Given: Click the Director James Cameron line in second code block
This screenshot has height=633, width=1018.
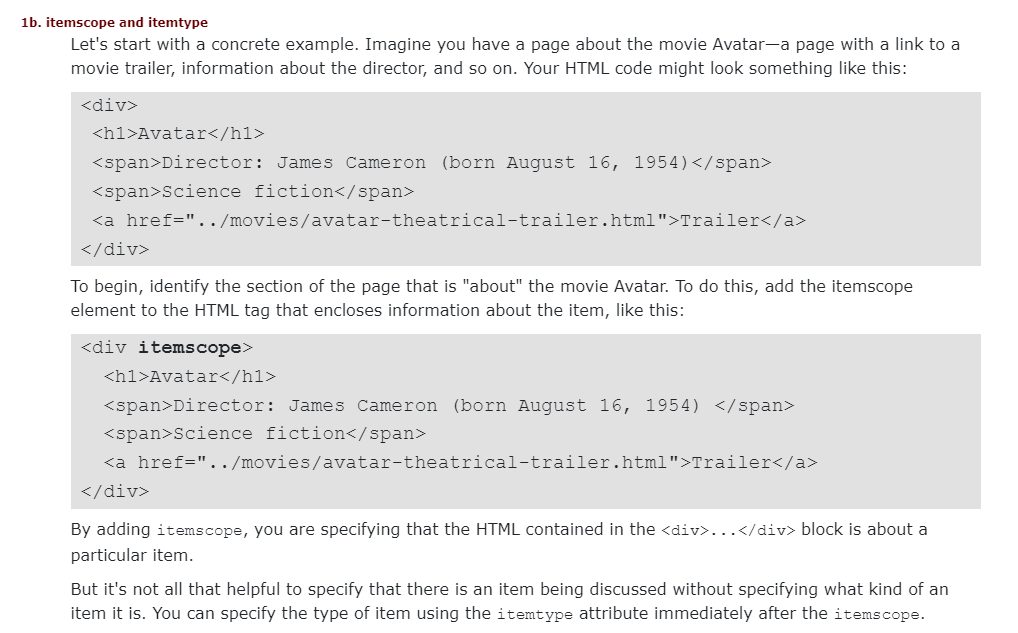Looking at the screenshot, I should pyautogui.click(x=448, y=405).
